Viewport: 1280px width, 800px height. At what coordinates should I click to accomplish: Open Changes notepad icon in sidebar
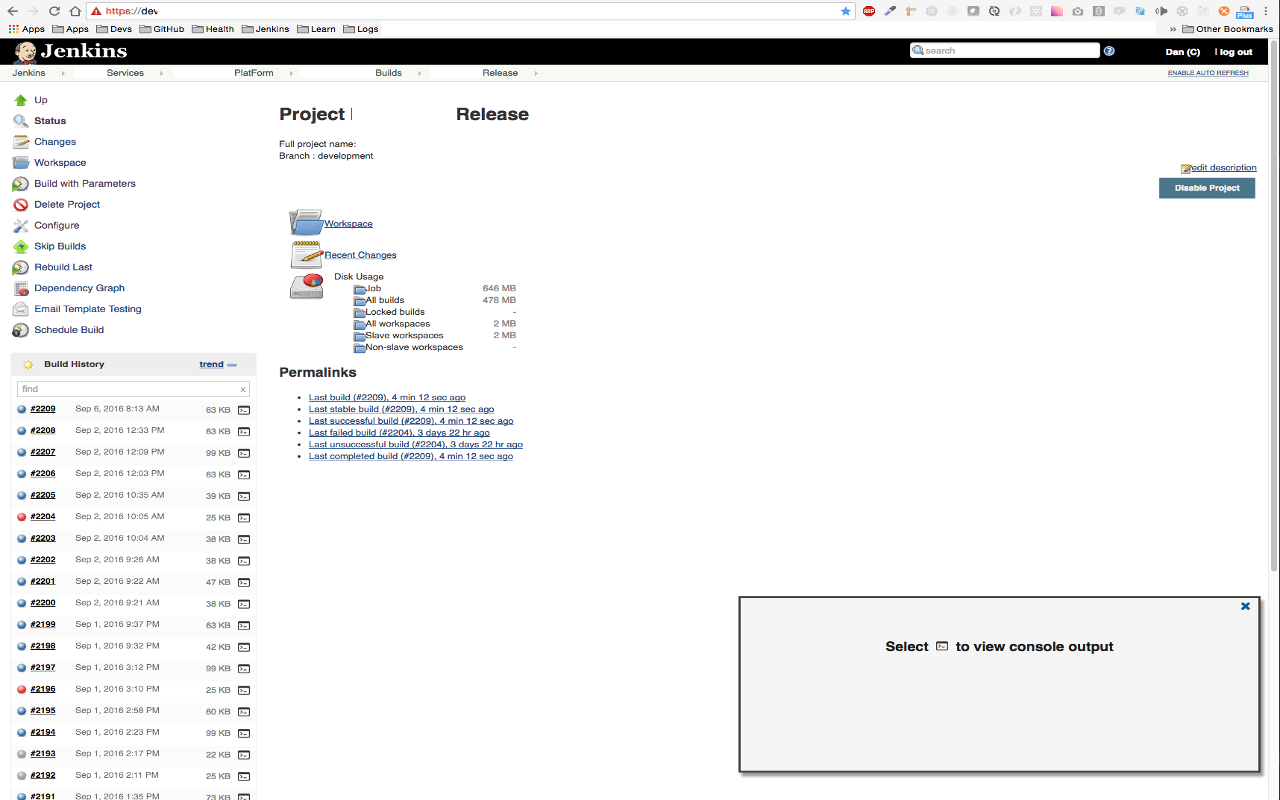[20, 142]
